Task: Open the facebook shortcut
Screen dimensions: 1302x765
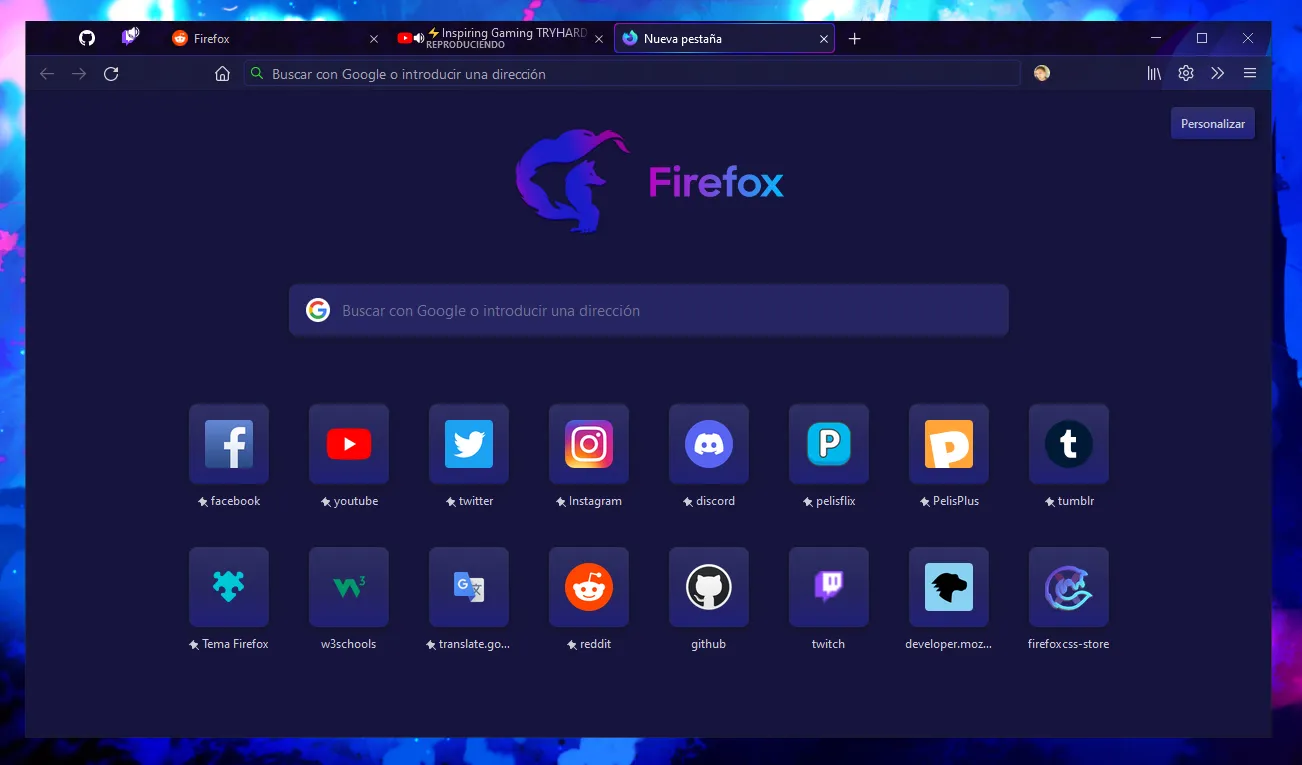Action: pos(229,444)
